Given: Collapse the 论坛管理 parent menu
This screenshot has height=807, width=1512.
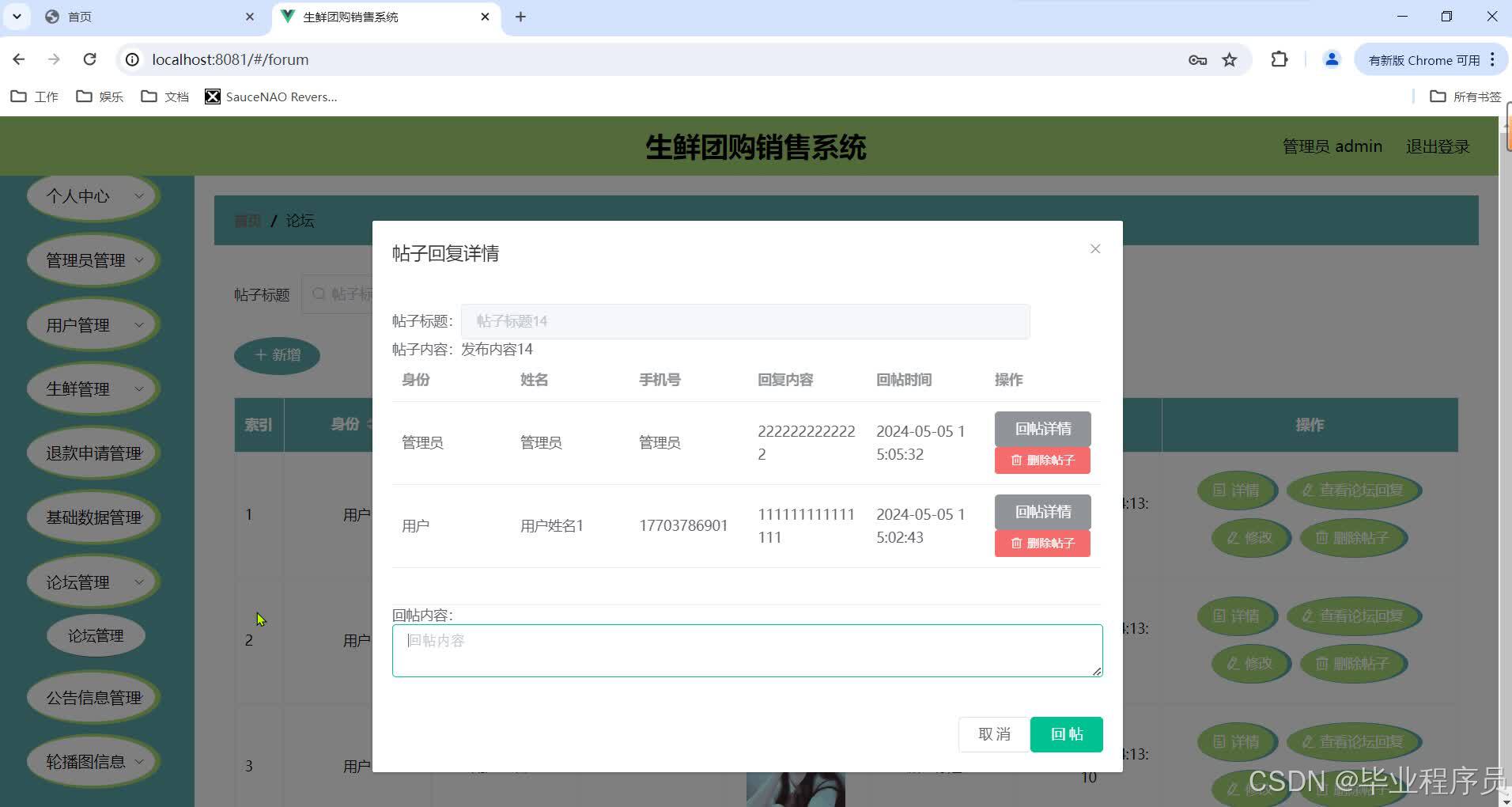Looking at the screenshot, I should point(93,582).
